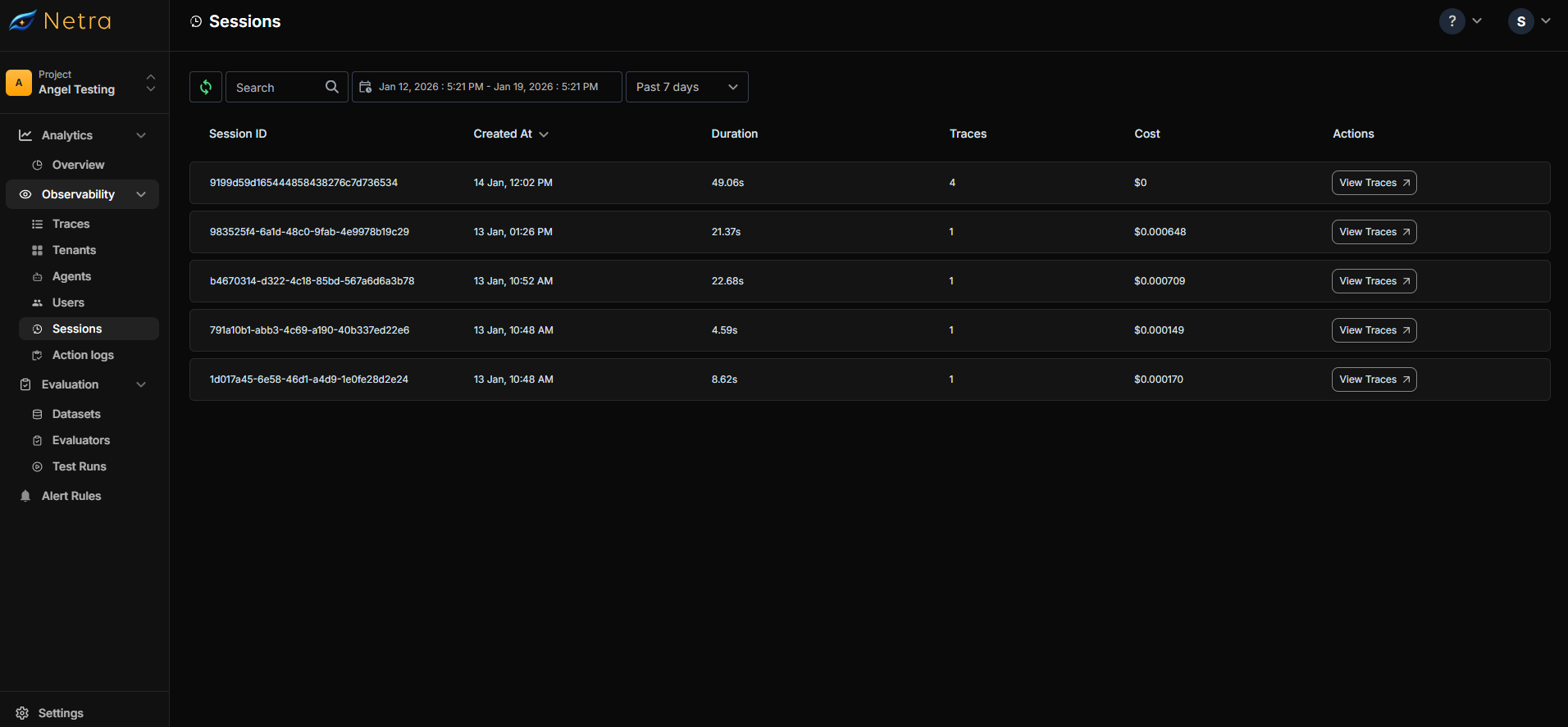Click the Project A orange badge
1568x727 pixels.
tap(19, 83)
